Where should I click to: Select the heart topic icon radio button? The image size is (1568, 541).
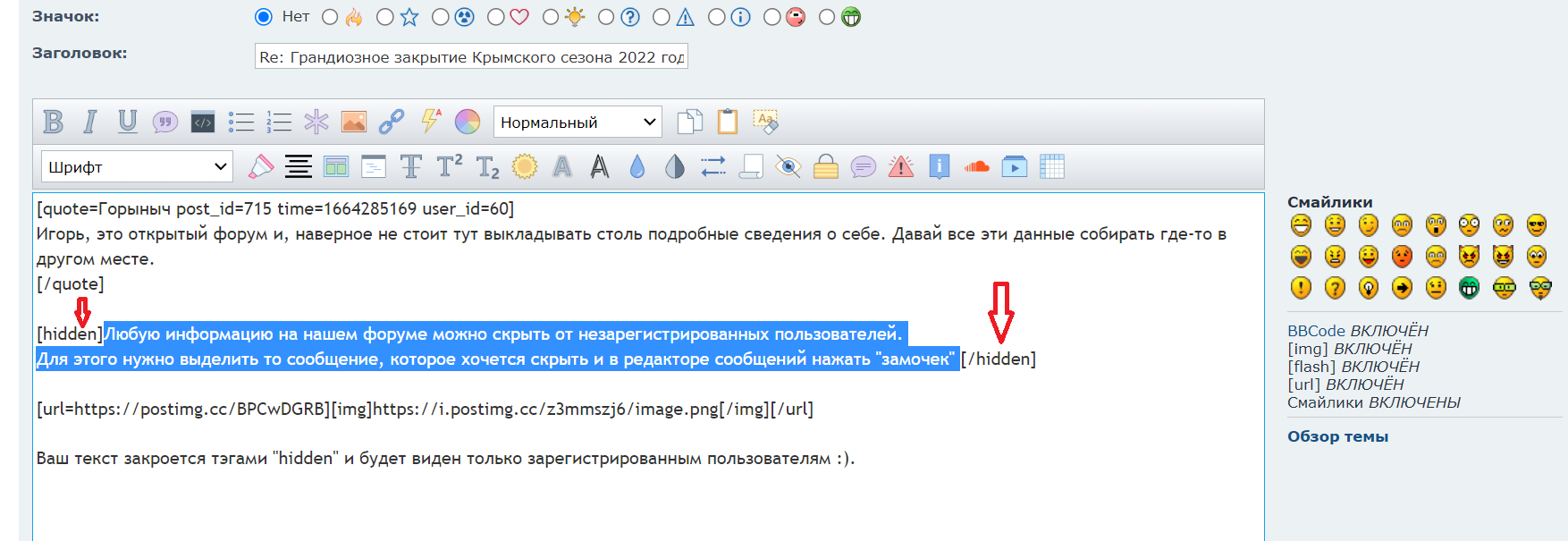tap(496, 17)
